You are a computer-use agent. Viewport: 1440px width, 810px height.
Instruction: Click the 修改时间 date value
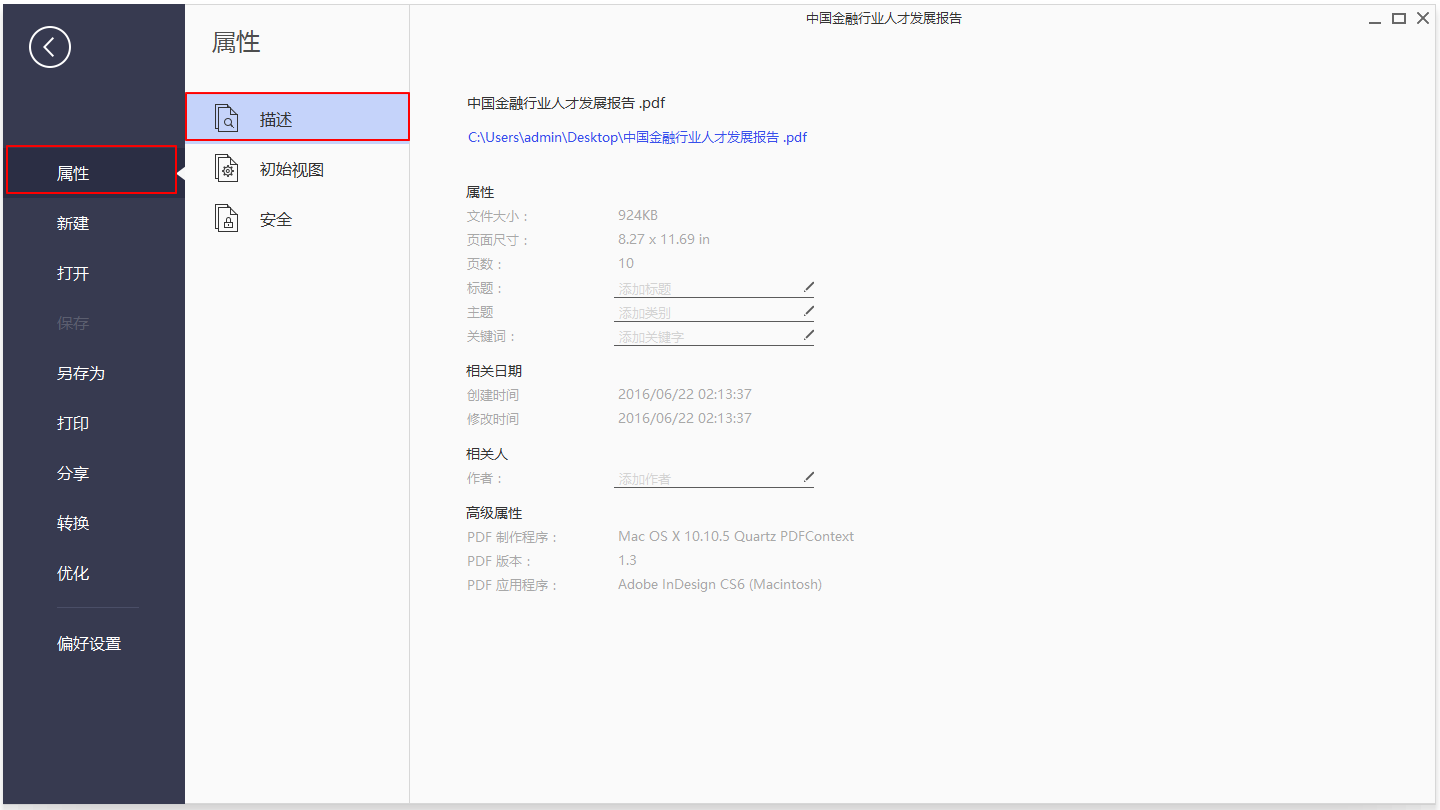click(x=685, y=418)
